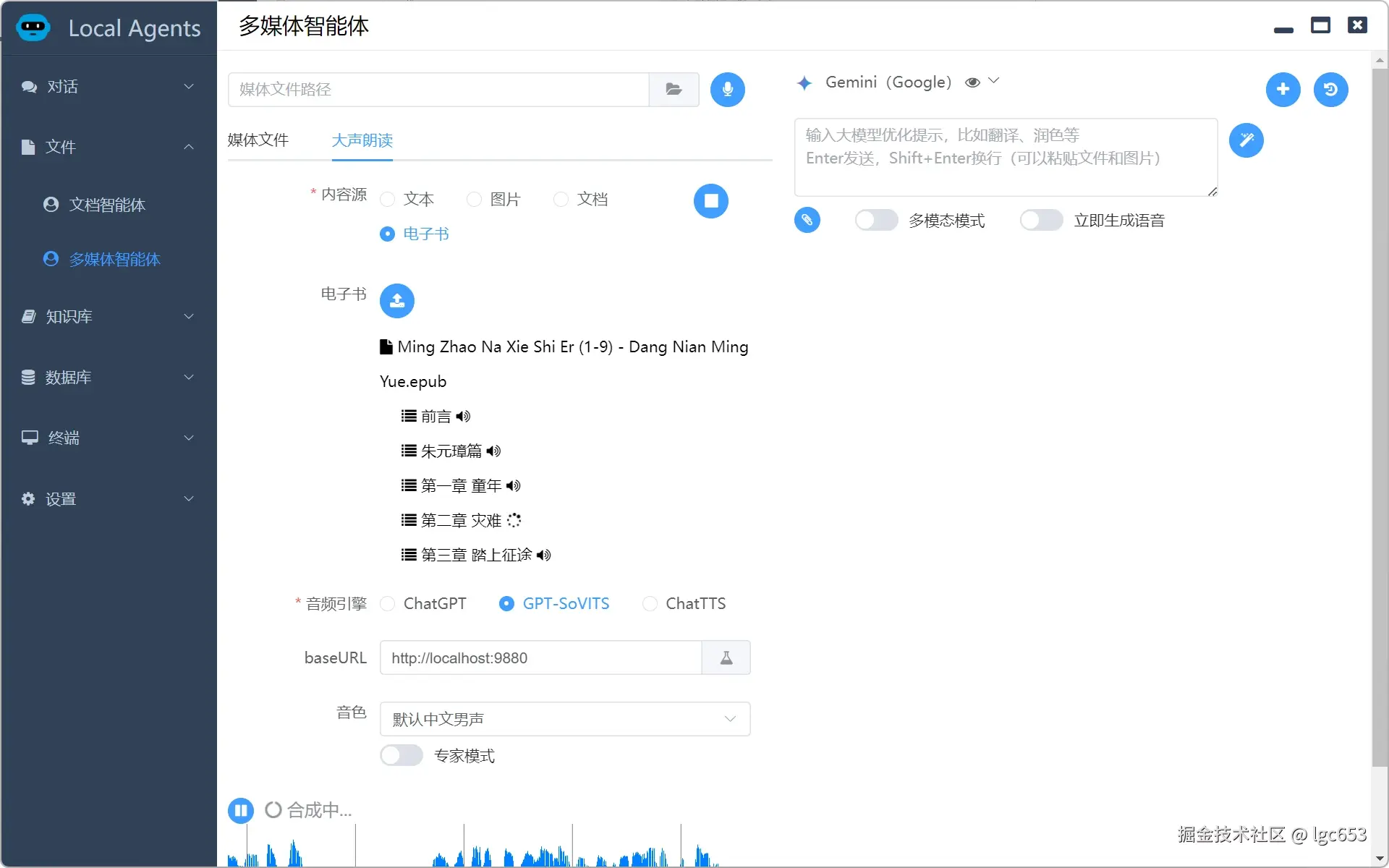Open the 音色 voice dropdown
Viewport: 1389px width, 868px height.
564,720
